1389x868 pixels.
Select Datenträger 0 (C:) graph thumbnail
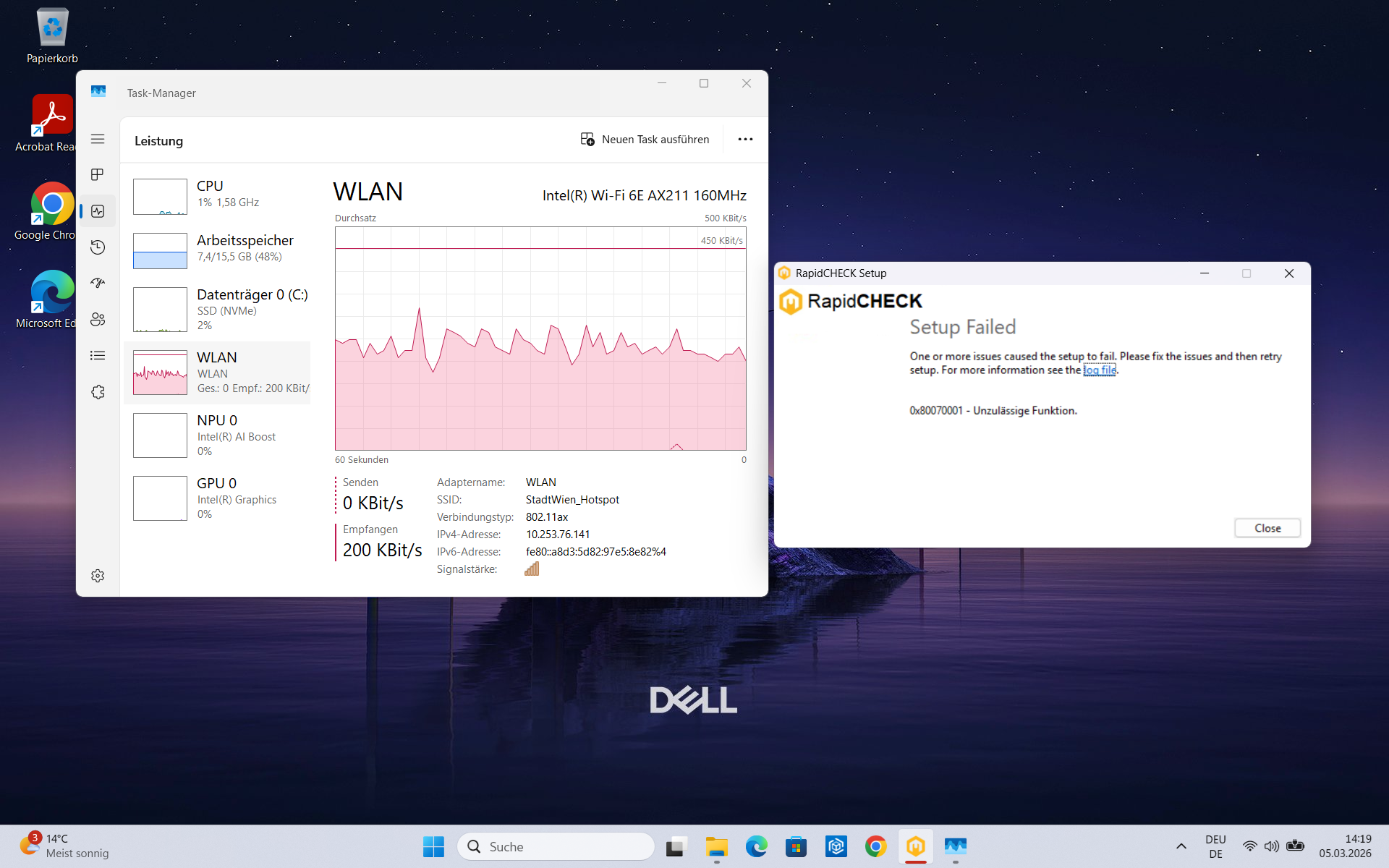[160, 310]
